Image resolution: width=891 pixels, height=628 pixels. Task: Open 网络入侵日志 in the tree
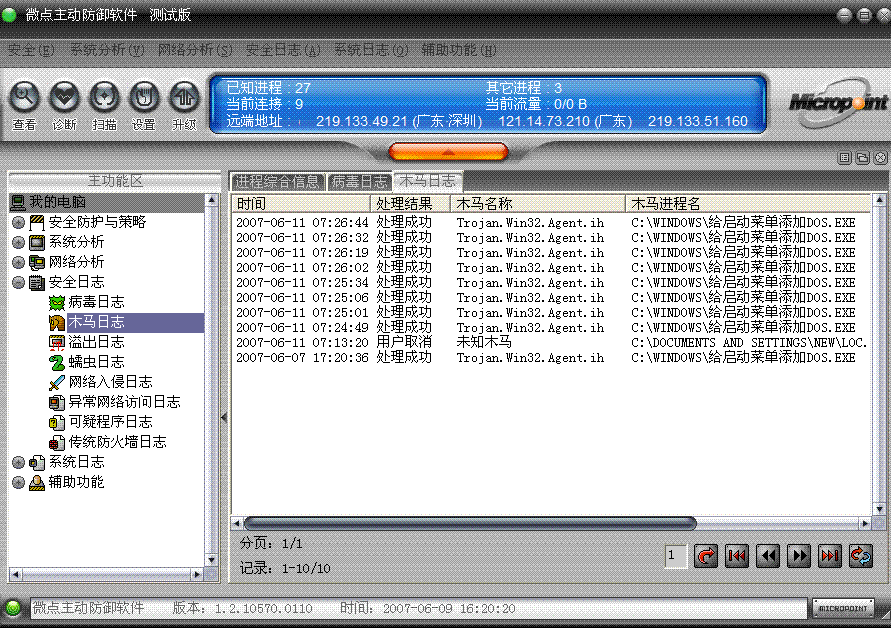(x=110, y=382)
